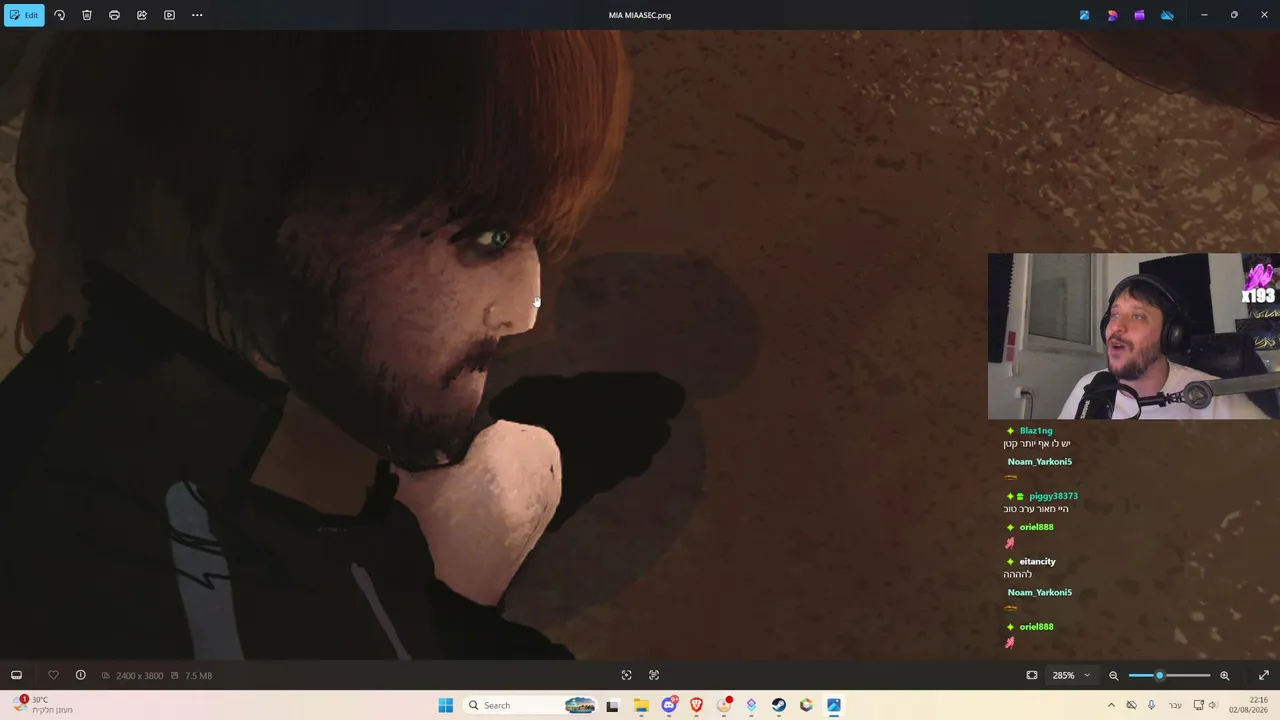The width and height of the screenshot is (1280, 720).
Task: Click the 7.5 MB file size text
Action: [198, 676]
